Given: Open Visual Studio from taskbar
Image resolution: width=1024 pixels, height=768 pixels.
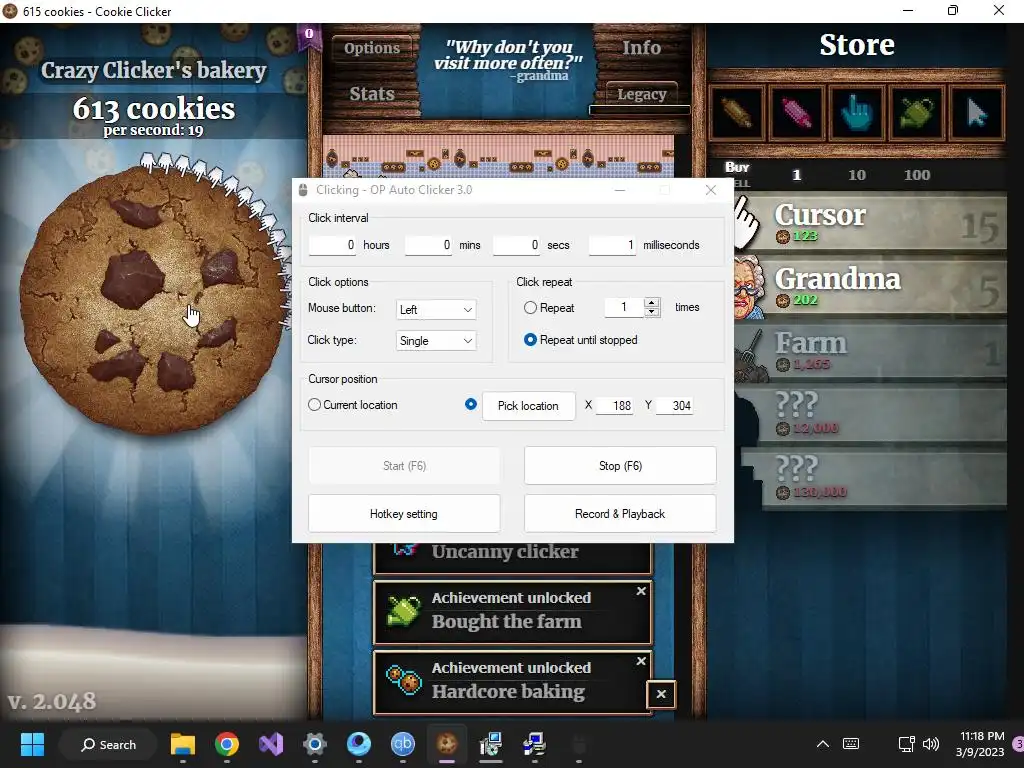Looking at the screenshot, I should [x=270, y=744].
